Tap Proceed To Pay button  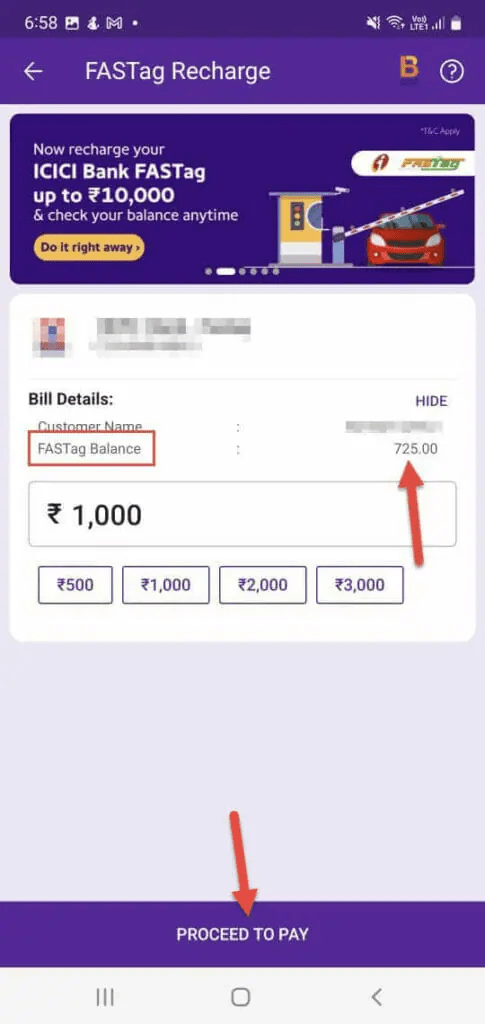242,934
